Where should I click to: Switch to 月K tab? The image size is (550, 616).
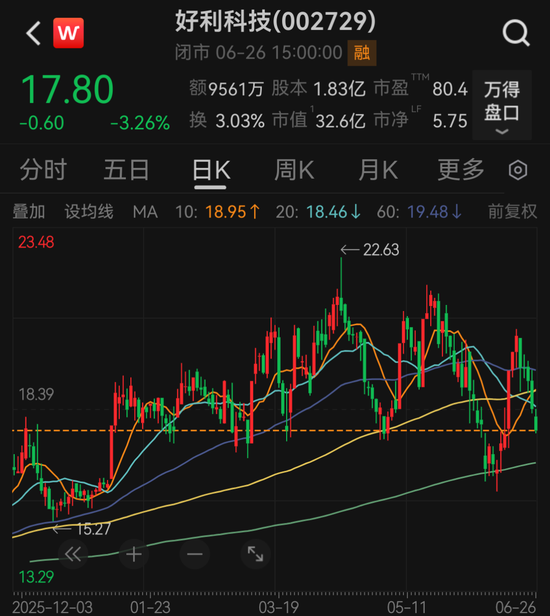[x=378, y=170]
